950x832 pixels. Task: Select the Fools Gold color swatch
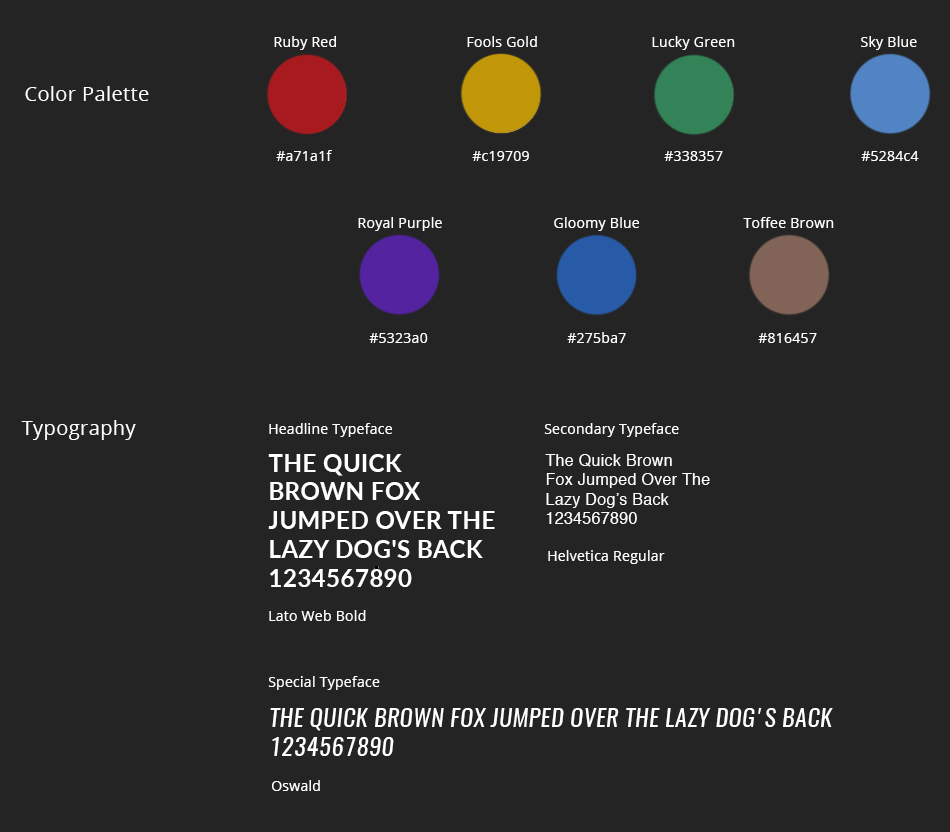click(501, 94)
